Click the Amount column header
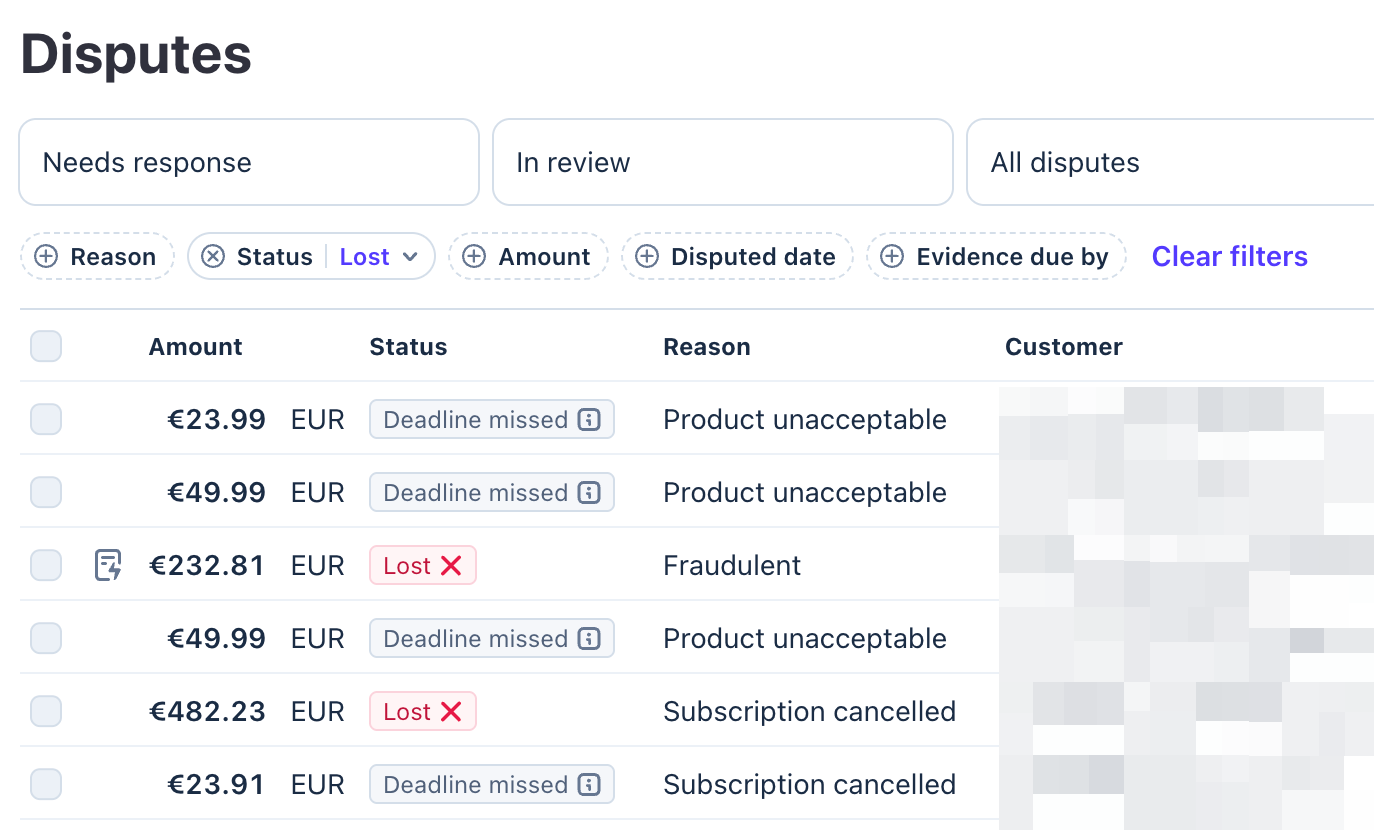Image resolution: width=1374 pixels, height=830 pixels. tap(196, 347)
